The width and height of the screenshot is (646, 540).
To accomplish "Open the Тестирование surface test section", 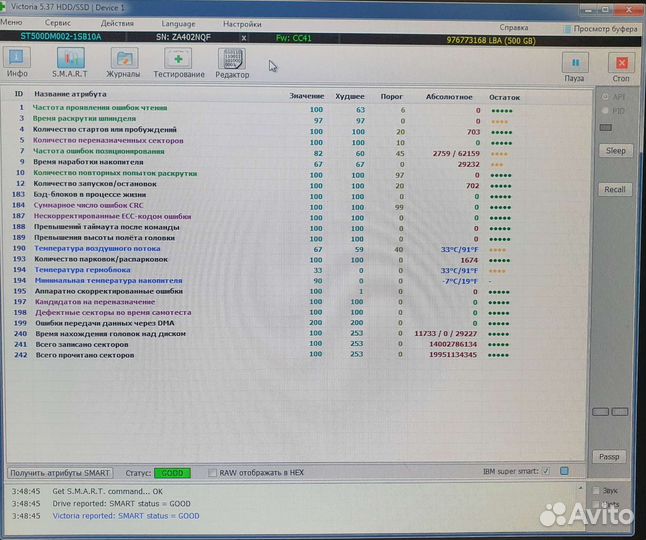I will [x=178, y=62].
